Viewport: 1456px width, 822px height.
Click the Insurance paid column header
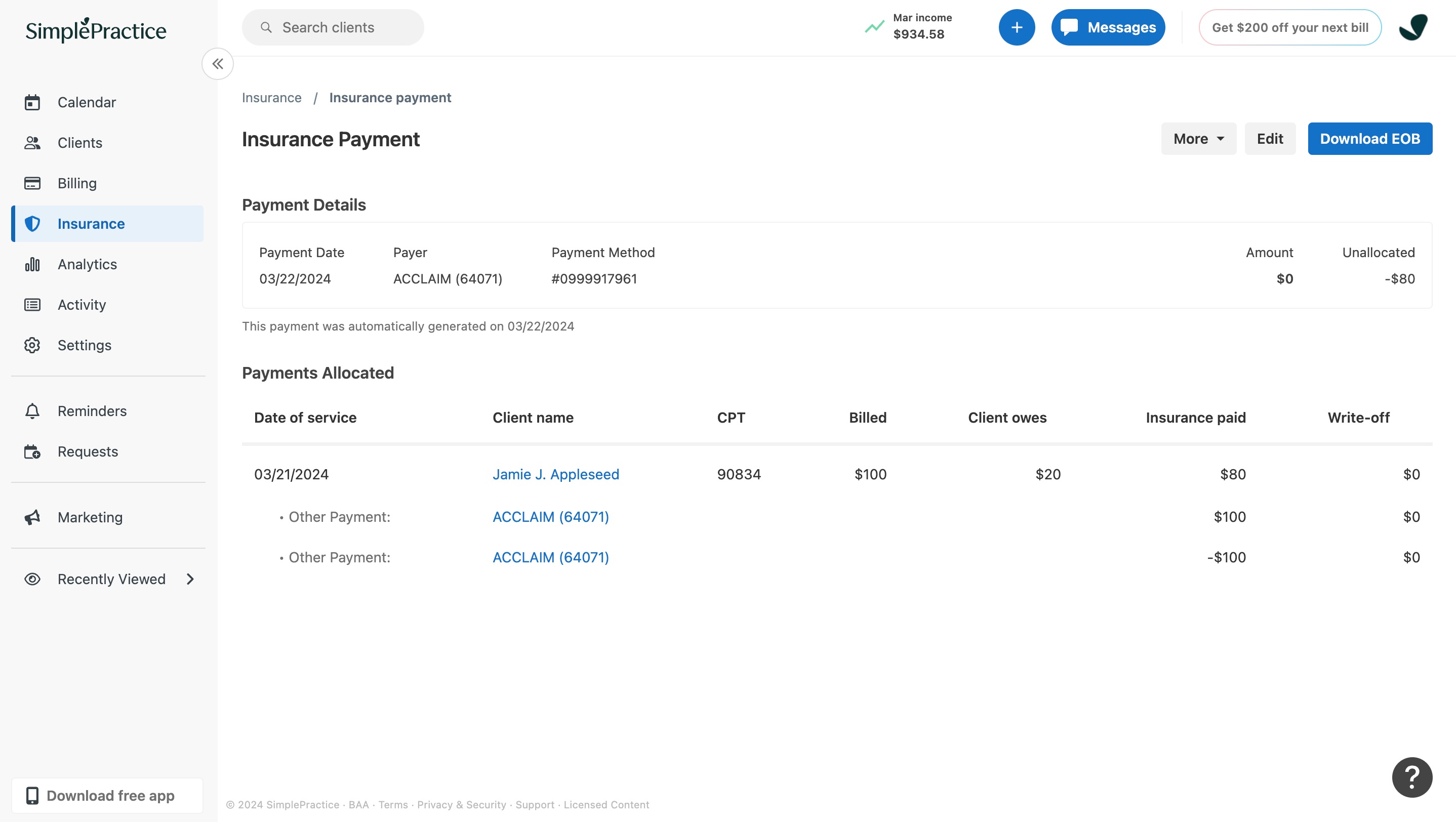[x=1195, y=418]
